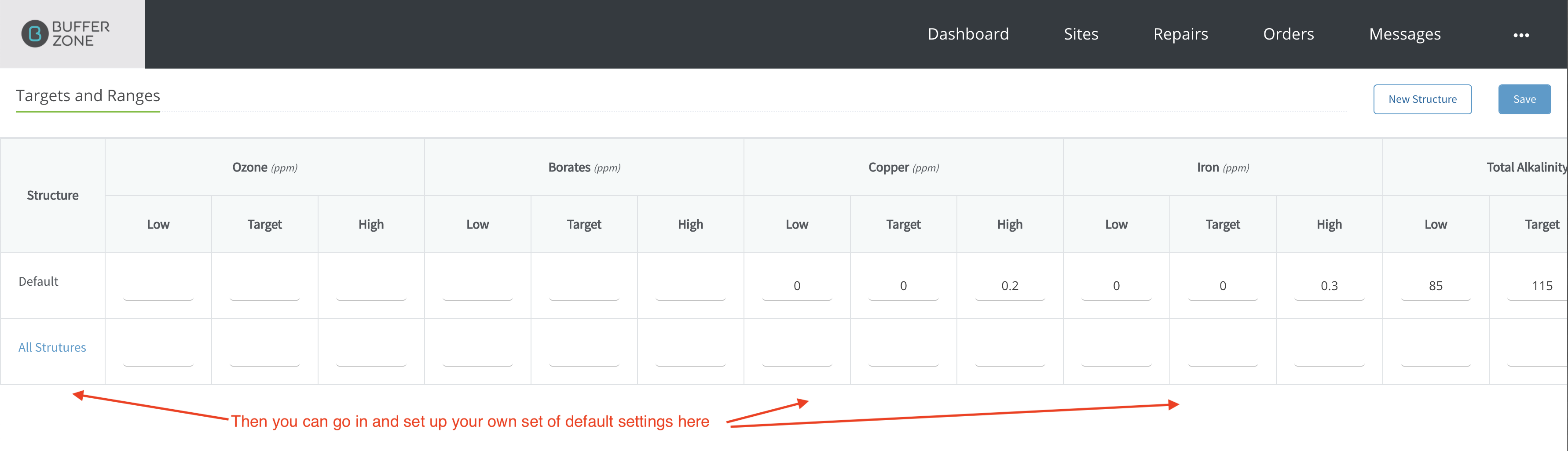The height and width of the screenshot is (451, 1568).
Task: Edit Default Iron High value 0.3
Action: coord(1329,286)
